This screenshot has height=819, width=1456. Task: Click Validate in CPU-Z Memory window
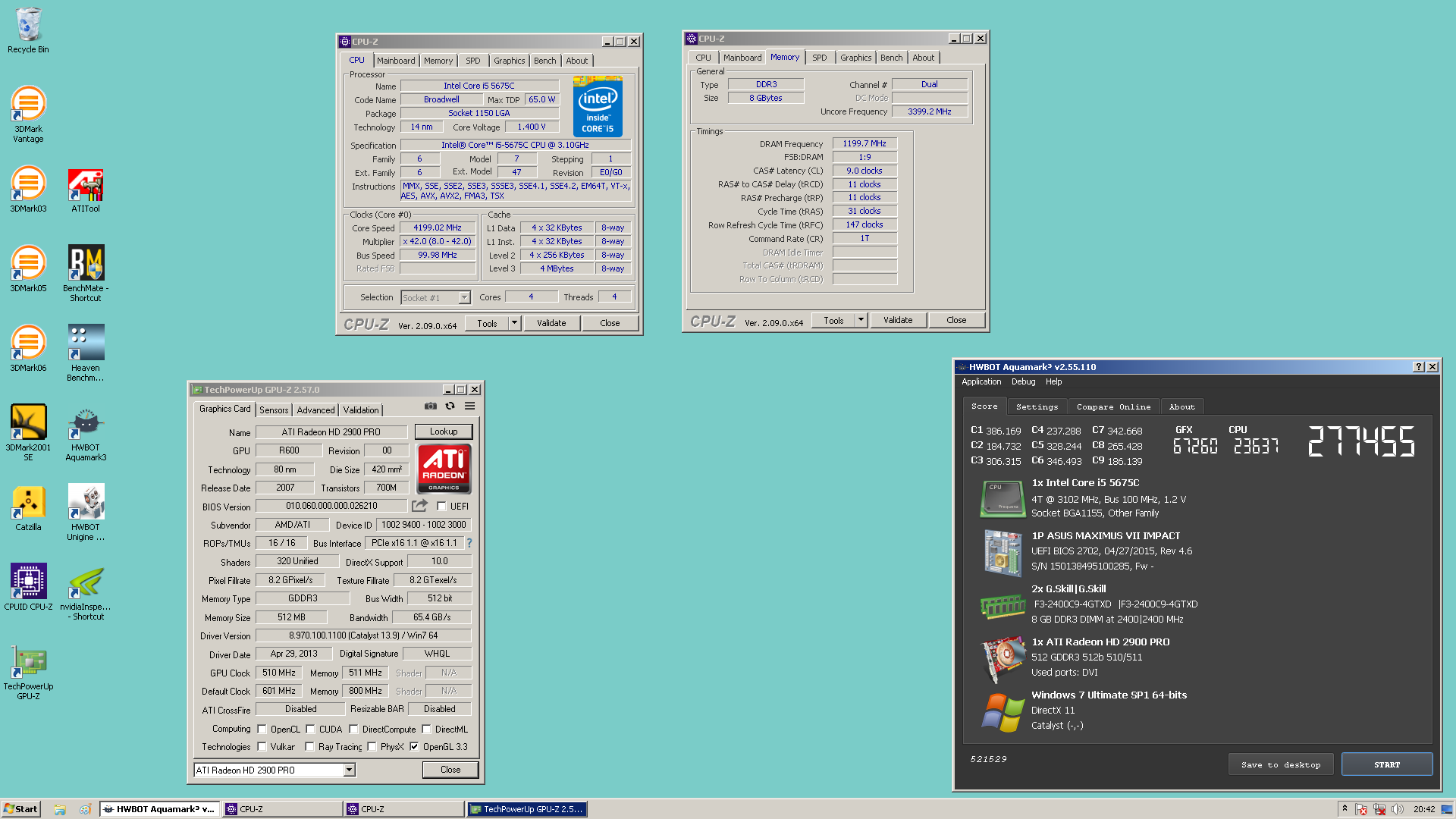pyautogui.click(x=898, y=320)
